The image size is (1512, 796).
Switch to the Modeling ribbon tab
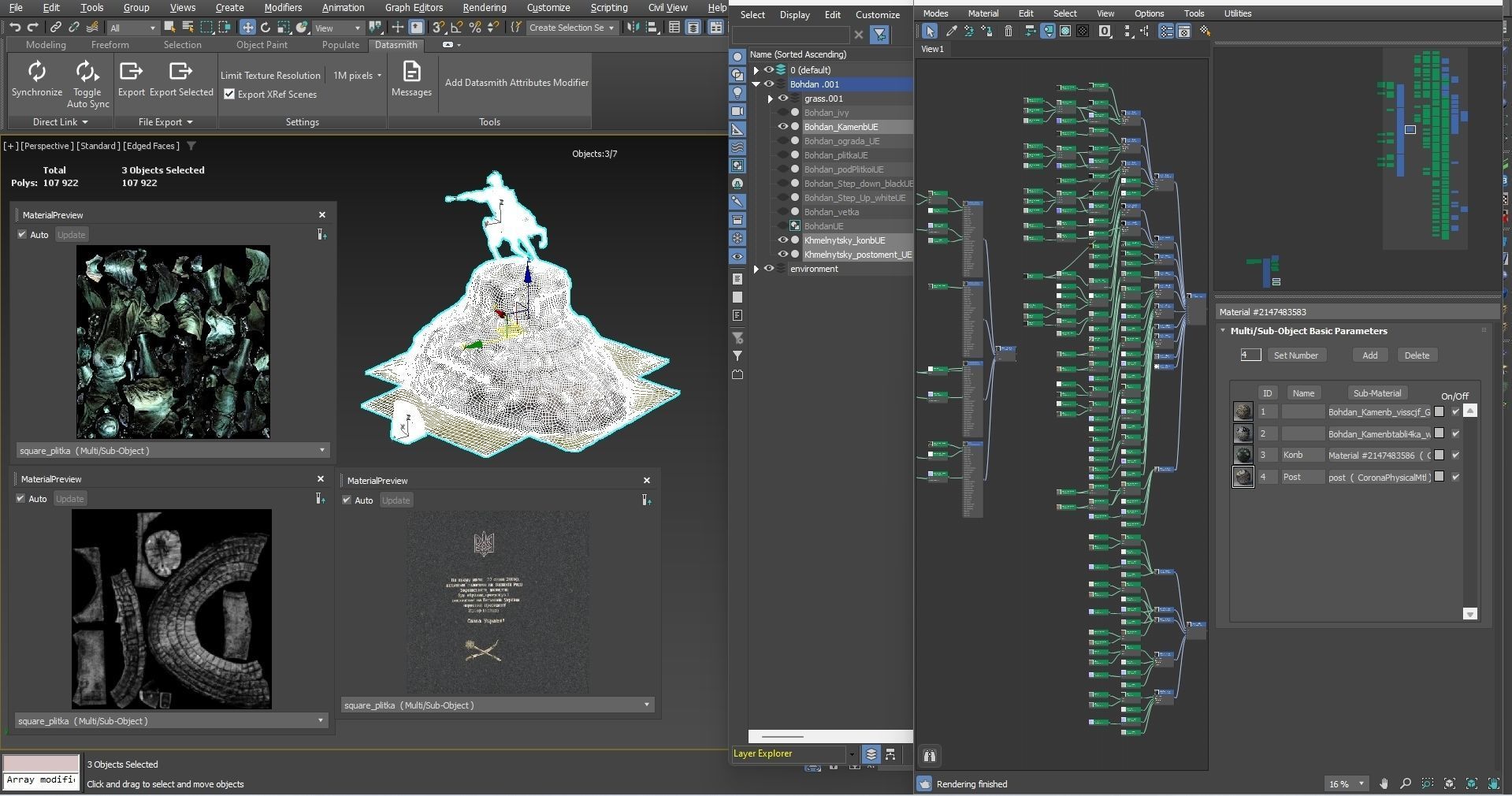click(46, 45)
